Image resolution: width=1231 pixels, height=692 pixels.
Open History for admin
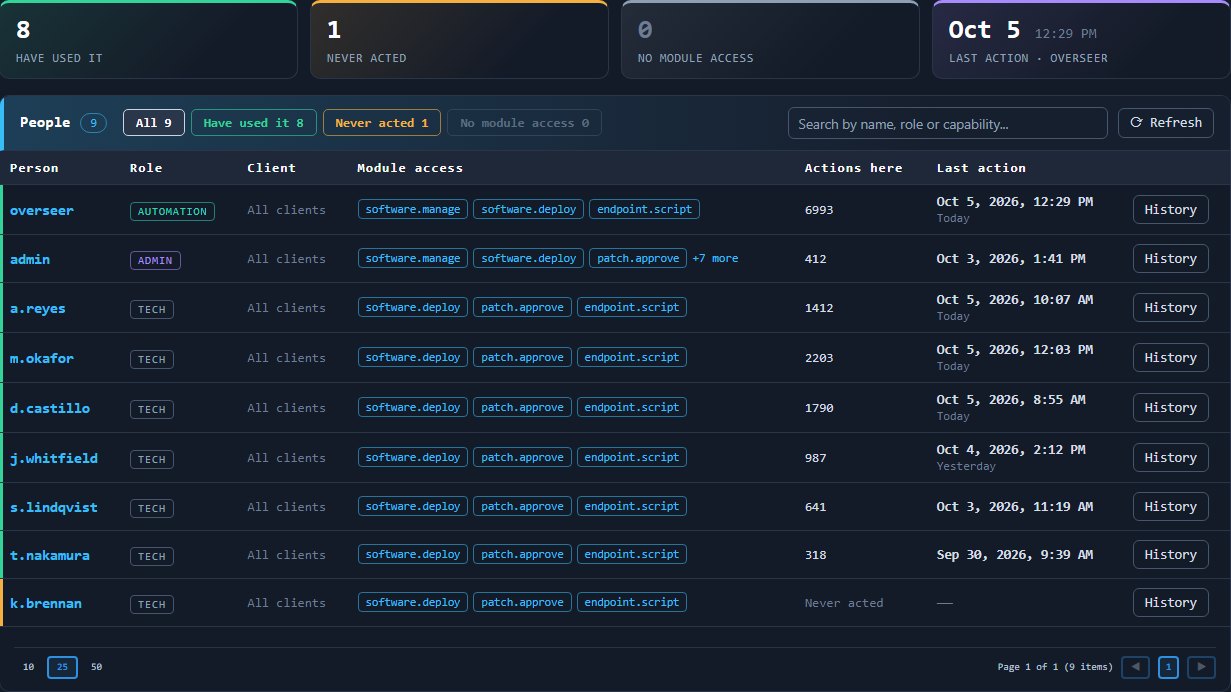coord(1170,259)
